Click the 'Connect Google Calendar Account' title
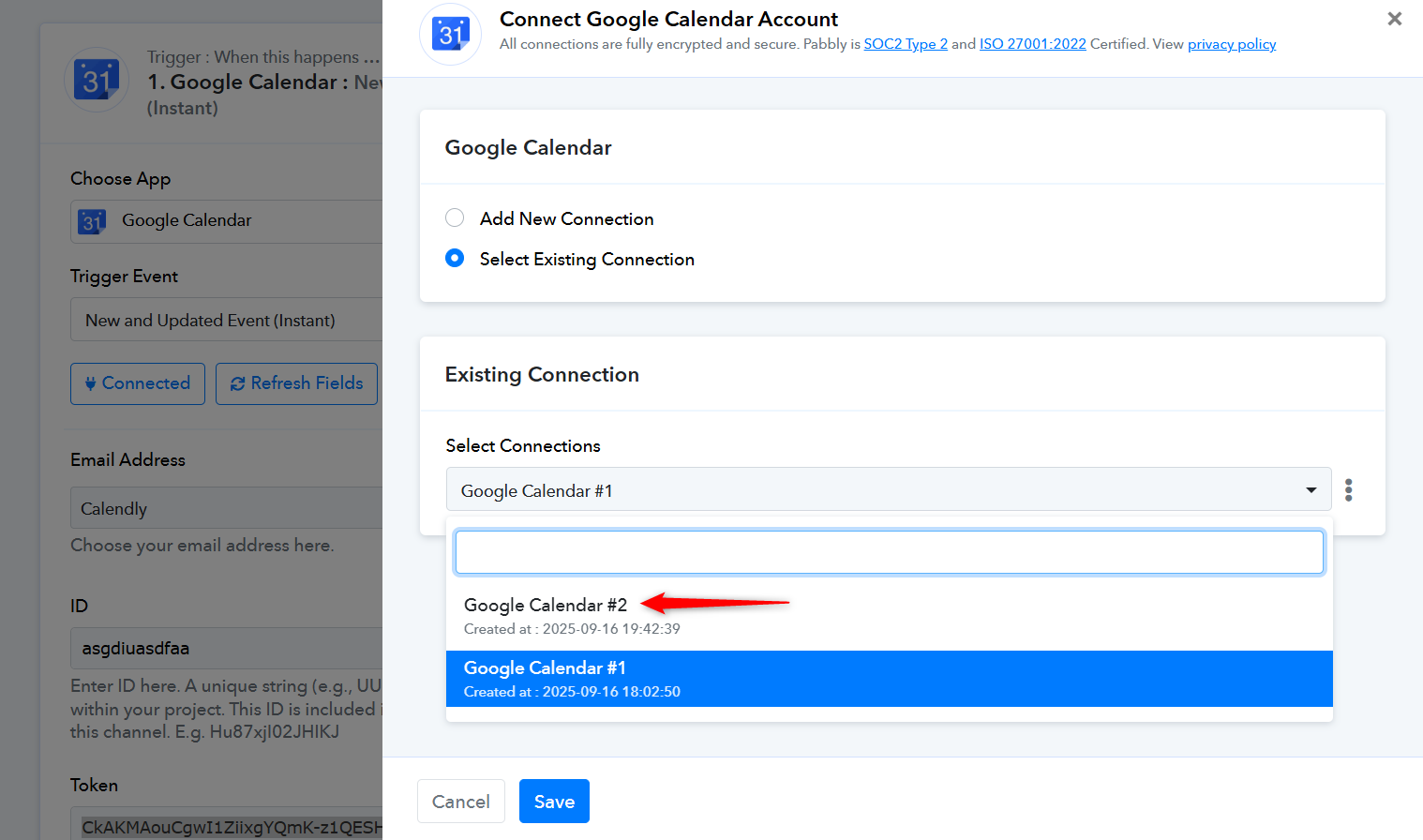Viewport: 1423px width, 840px height. 668,19
